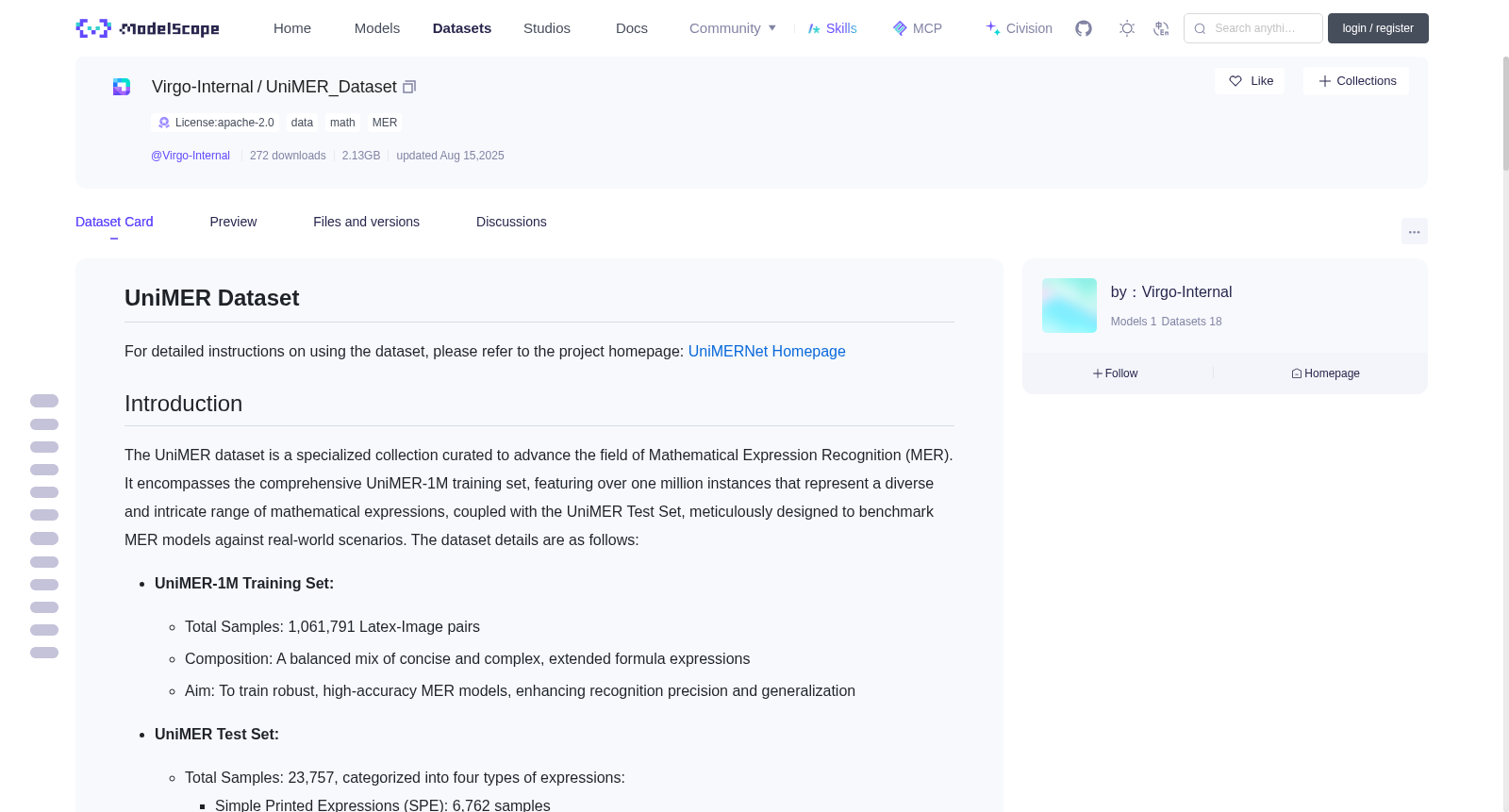Click the Simple Printed Expressions (SPE) line
Viewport: 1509px width, 812px height.
coord(383,804)
